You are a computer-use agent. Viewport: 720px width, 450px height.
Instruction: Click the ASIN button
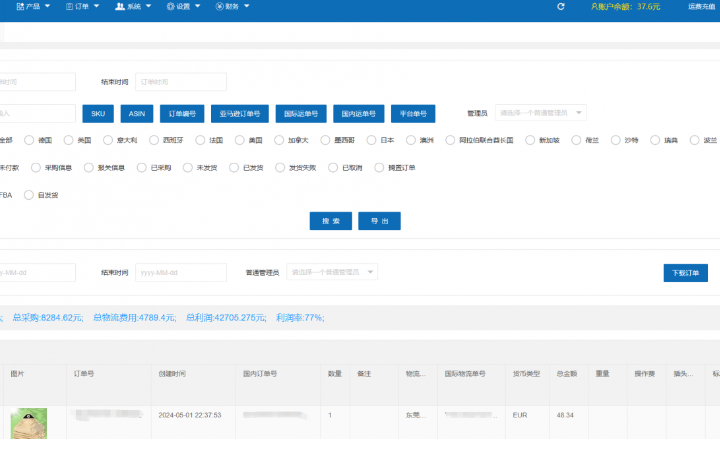click(137, 113)
